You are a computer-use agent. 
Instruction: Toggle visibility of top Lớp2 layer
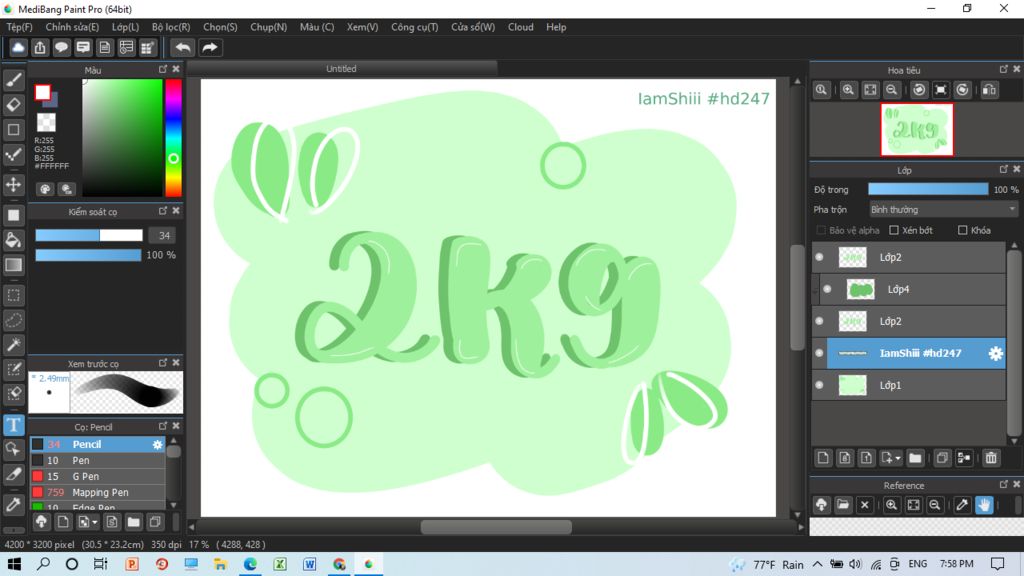[820, 257]
